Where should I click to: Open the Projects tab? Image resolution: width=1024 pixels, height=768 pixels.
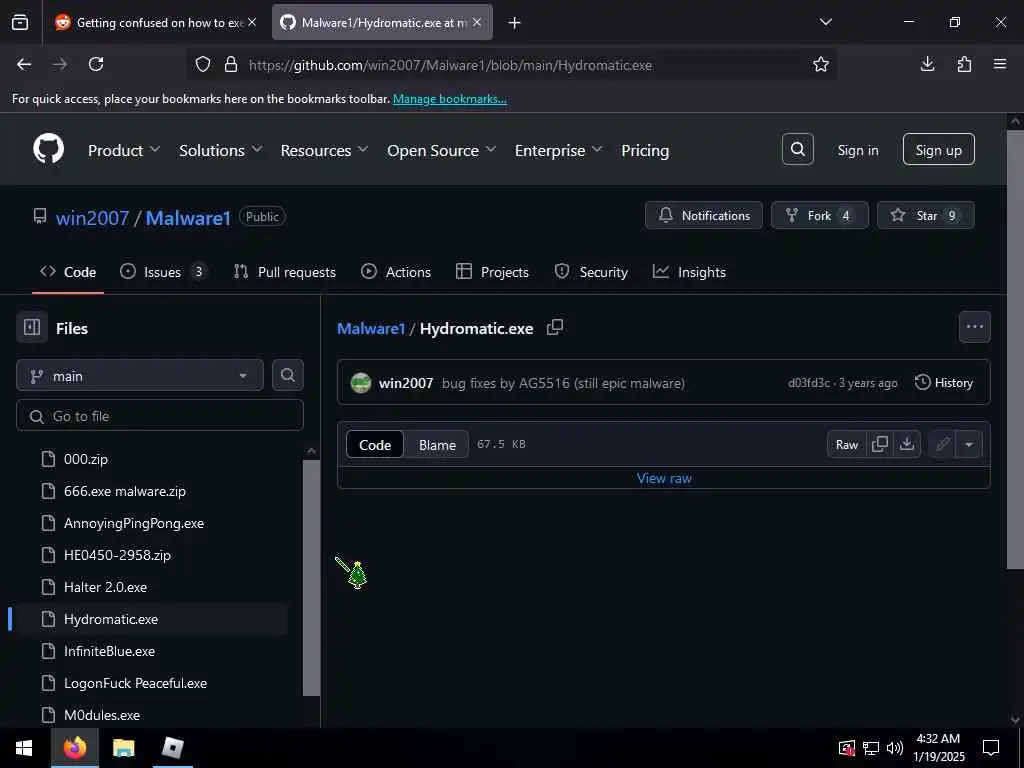click(x=492, y=272)
